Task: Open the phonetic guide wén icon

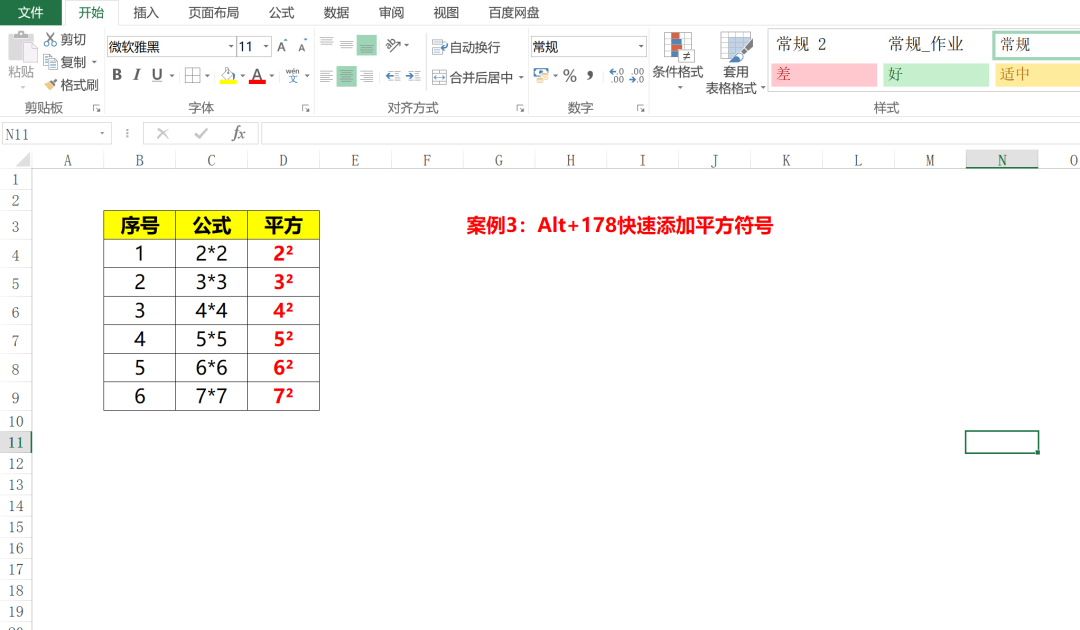Action: coord(293,75)
